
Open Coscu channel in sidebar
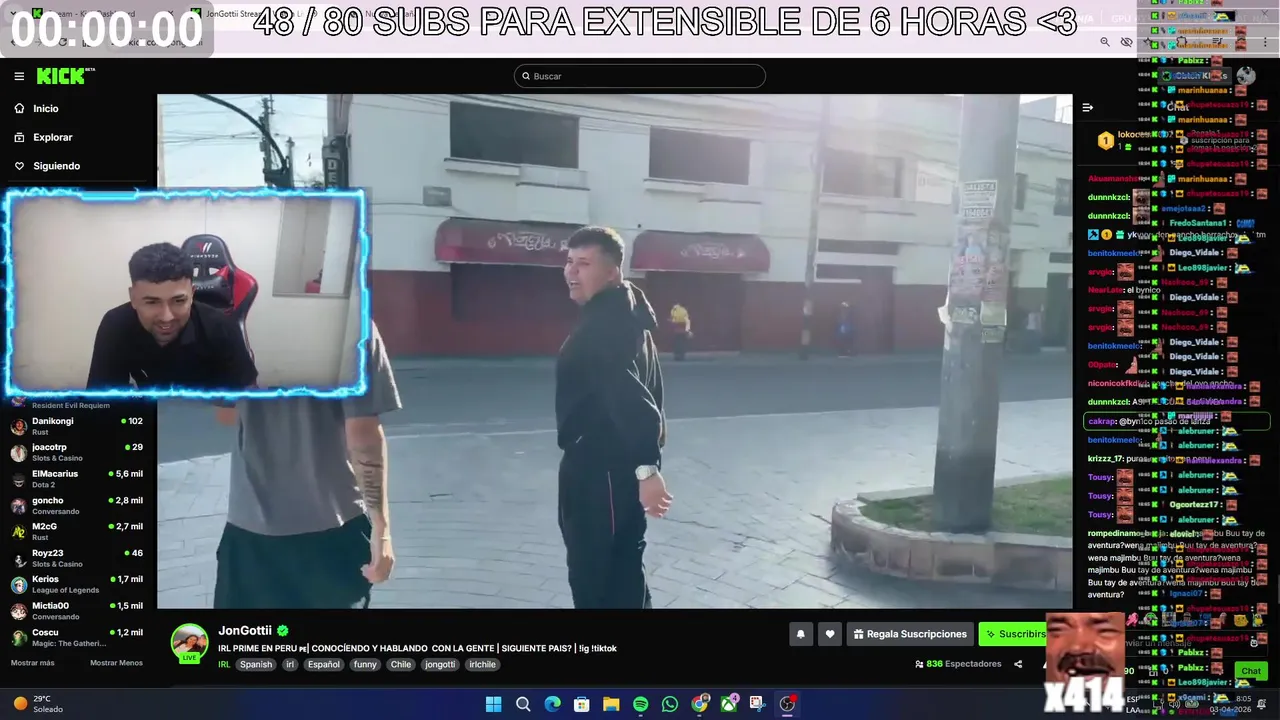click(78, 637)
